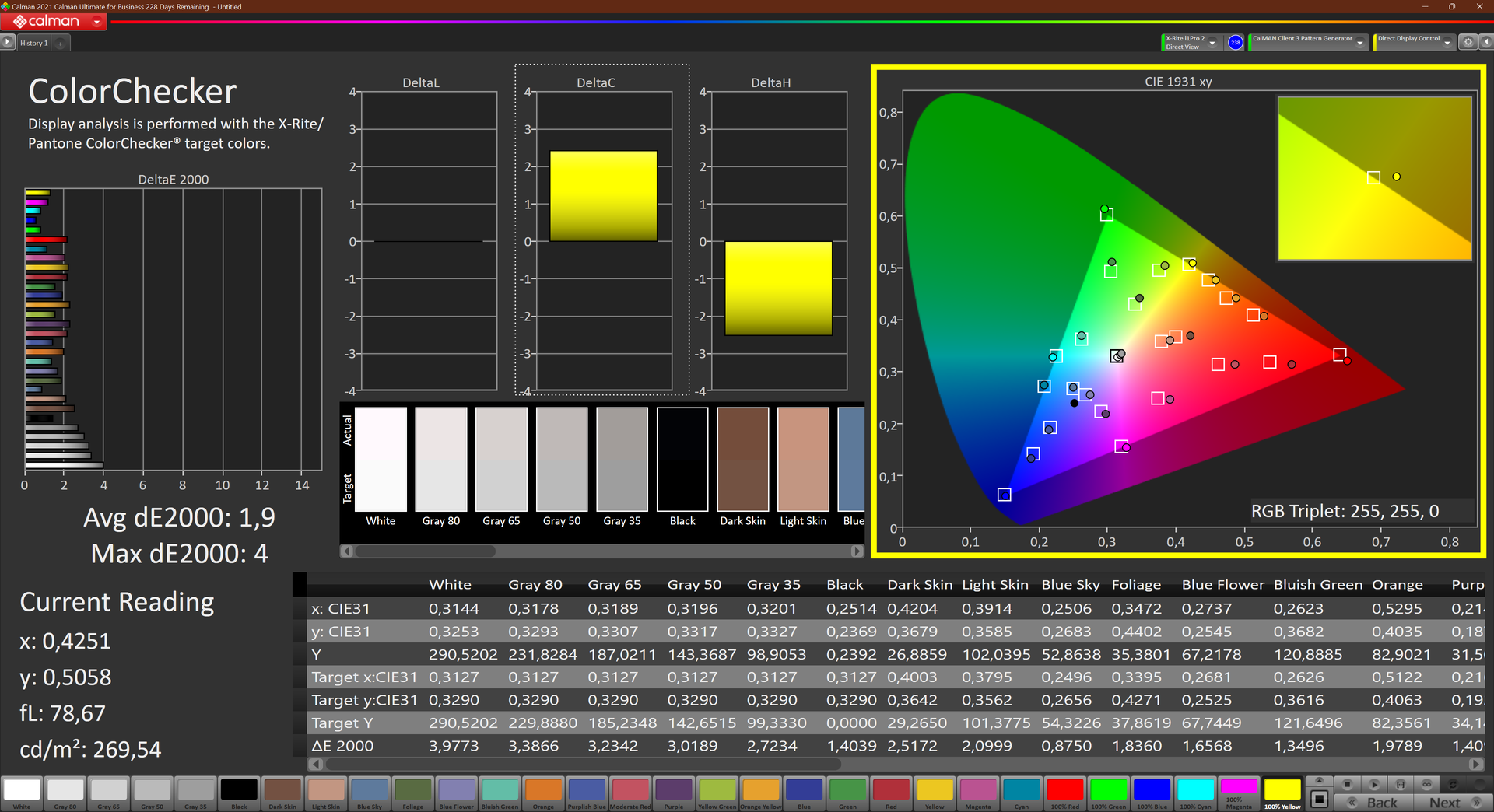Click the blue 238 meter status circle
The width and height of the screenshot is (1494, 812).
pyautogui.click(x=1235, y=43)
